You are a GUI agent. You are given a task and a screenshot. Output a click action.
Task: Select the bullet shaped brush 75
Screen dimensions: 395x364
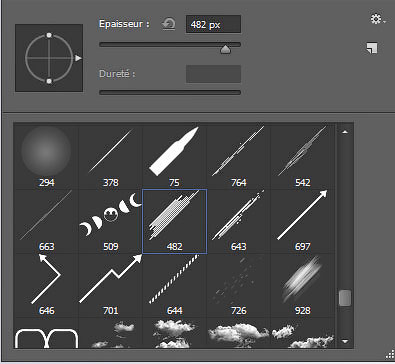(174, 157)
